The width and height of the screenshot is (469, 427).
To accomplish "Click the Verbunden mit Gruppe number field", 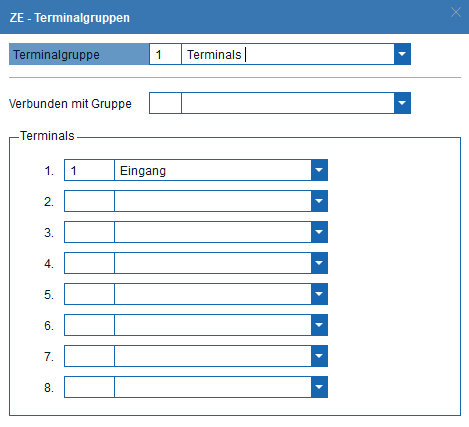I will coord(165,103).
